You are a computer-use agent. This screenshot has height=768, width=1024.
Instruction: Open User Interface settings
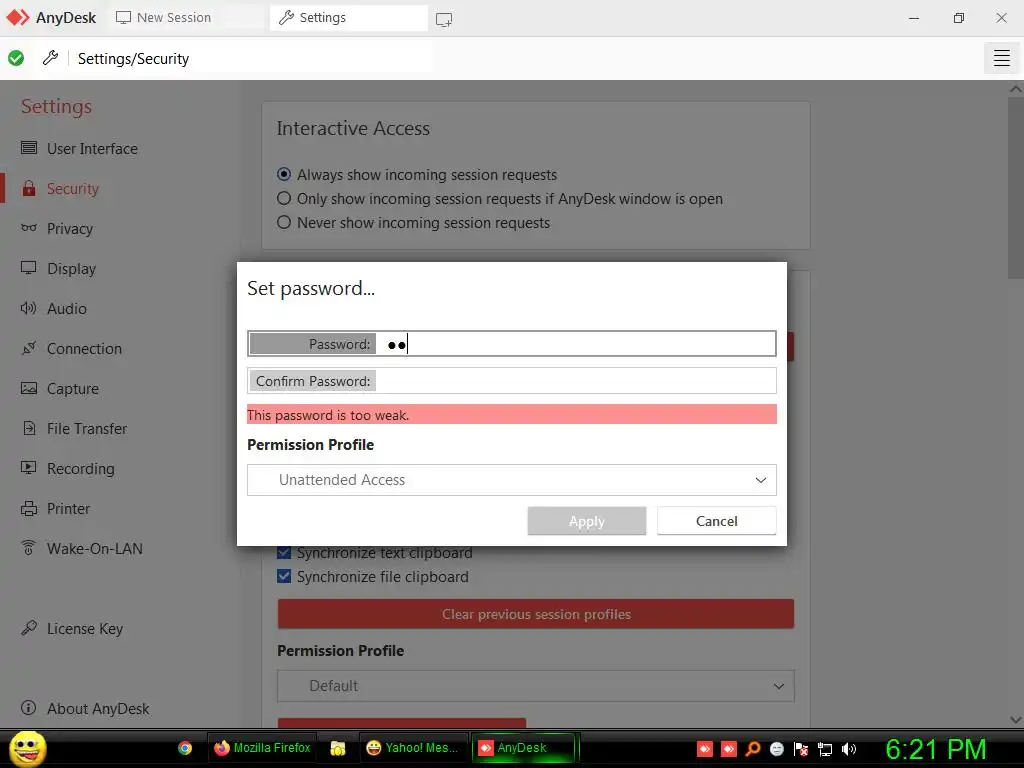point(92,148)
